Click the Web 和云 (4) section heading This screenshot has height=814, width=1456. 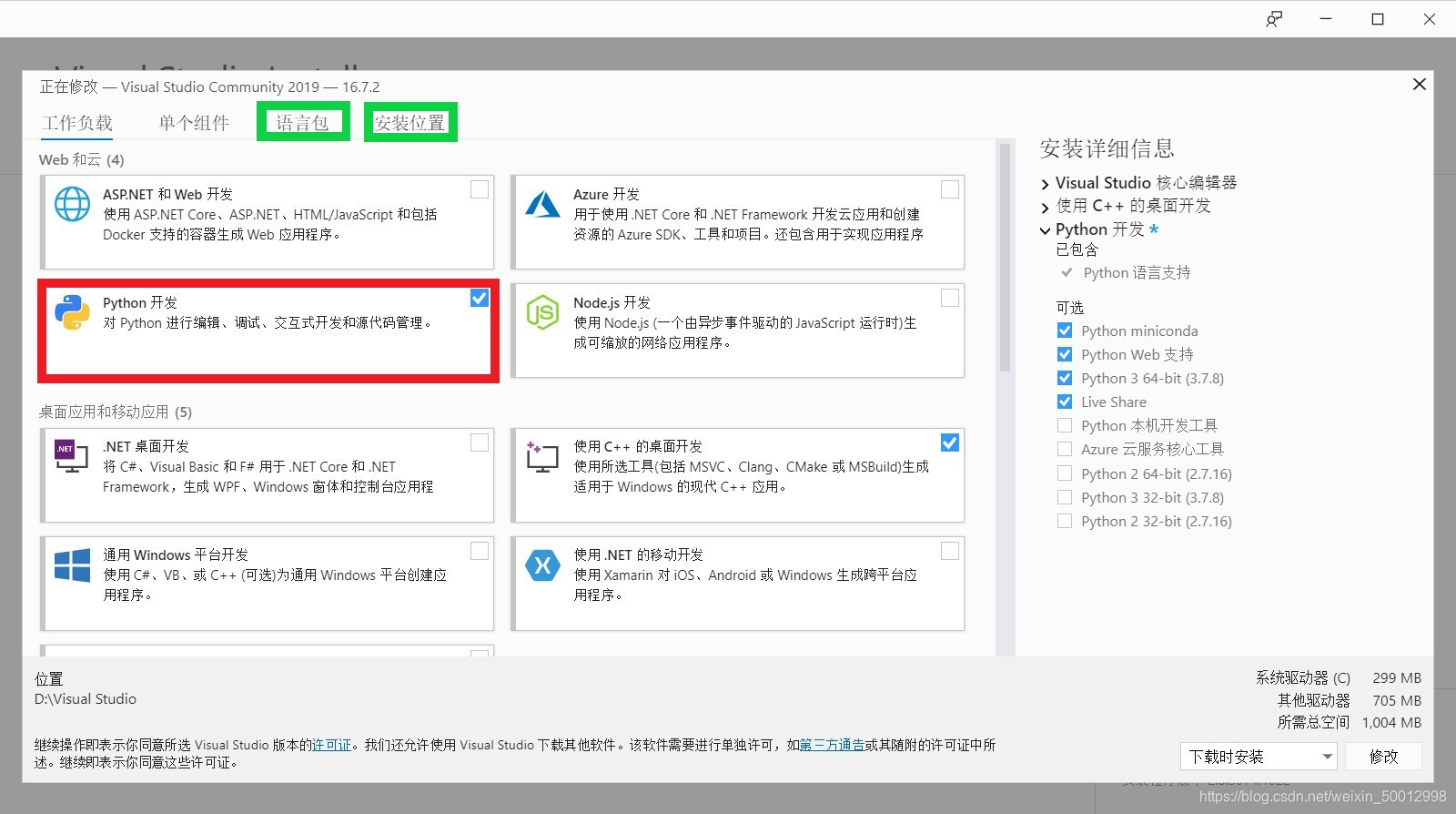[82, 160]
